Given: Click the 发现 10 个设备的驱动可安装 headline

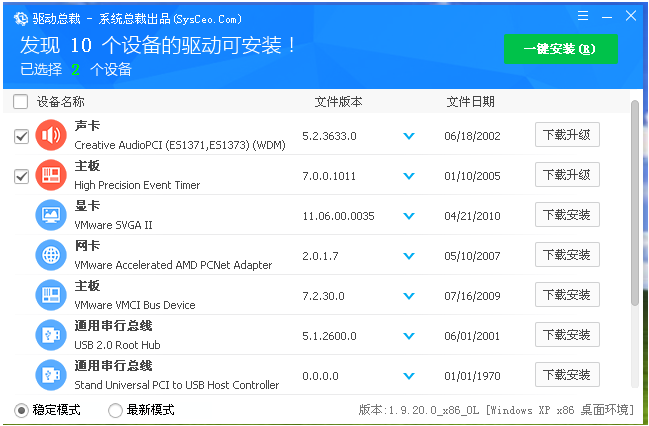Looking at the screenshot, I should click(158, 45).
